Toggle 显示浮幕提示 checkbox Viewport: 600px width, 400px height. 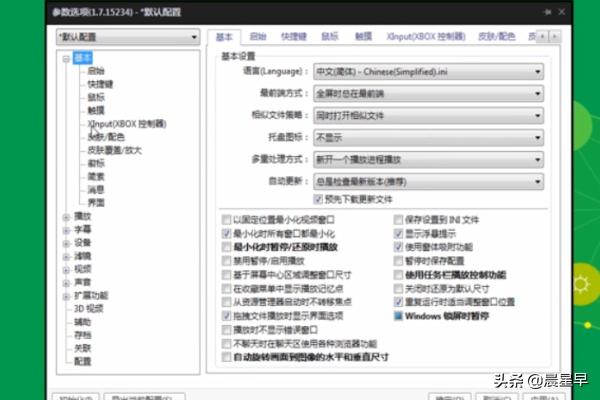point(398,232)
